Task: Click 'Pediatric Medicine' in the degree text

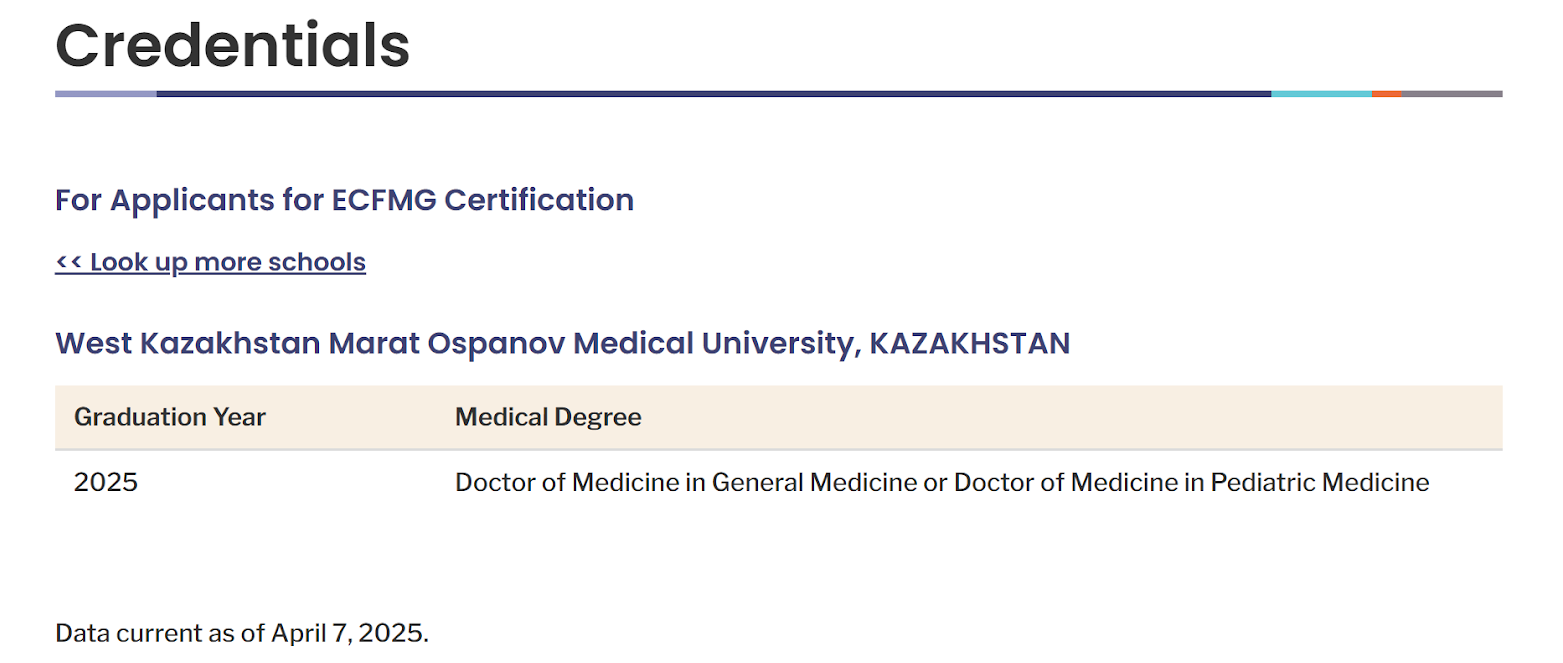Action: [1320, 483]
